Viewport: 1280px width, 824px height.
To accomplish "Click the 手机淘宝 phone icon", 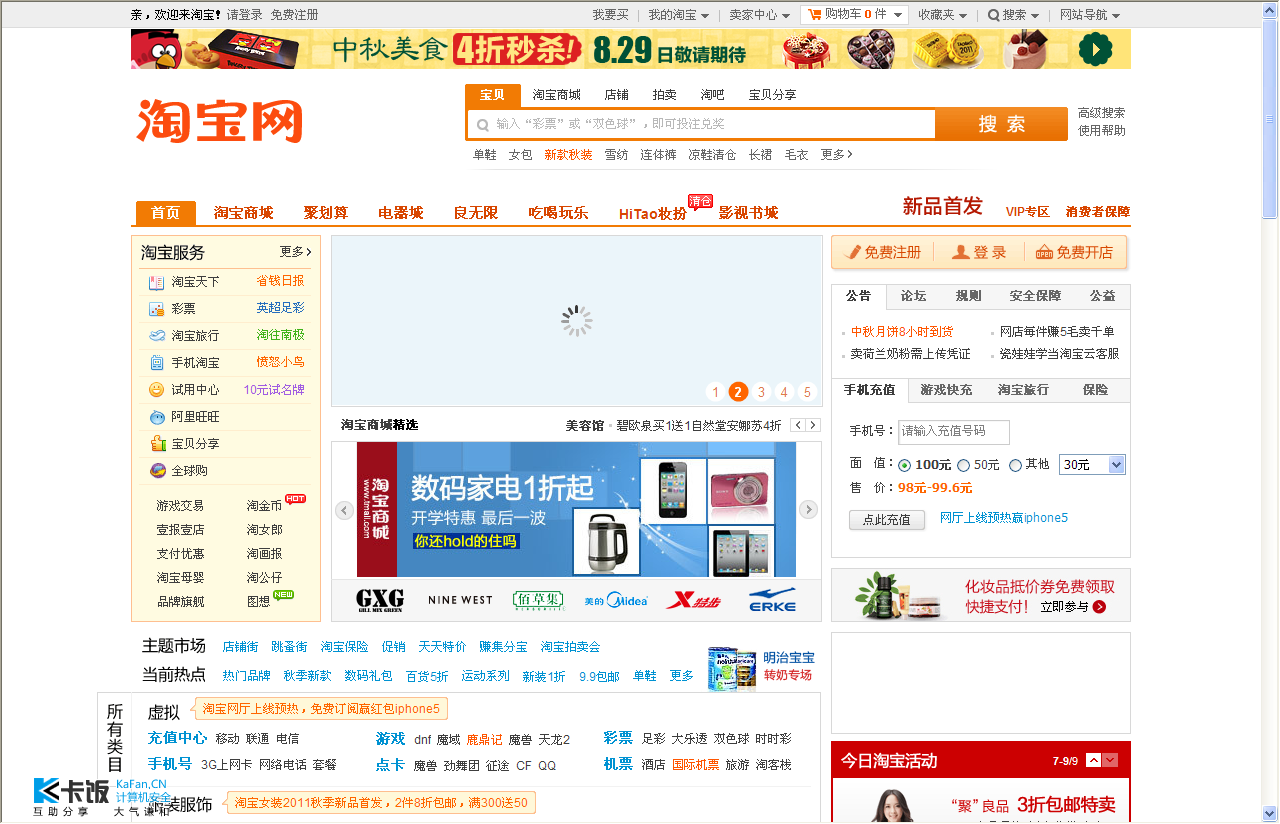I will 156,363.
